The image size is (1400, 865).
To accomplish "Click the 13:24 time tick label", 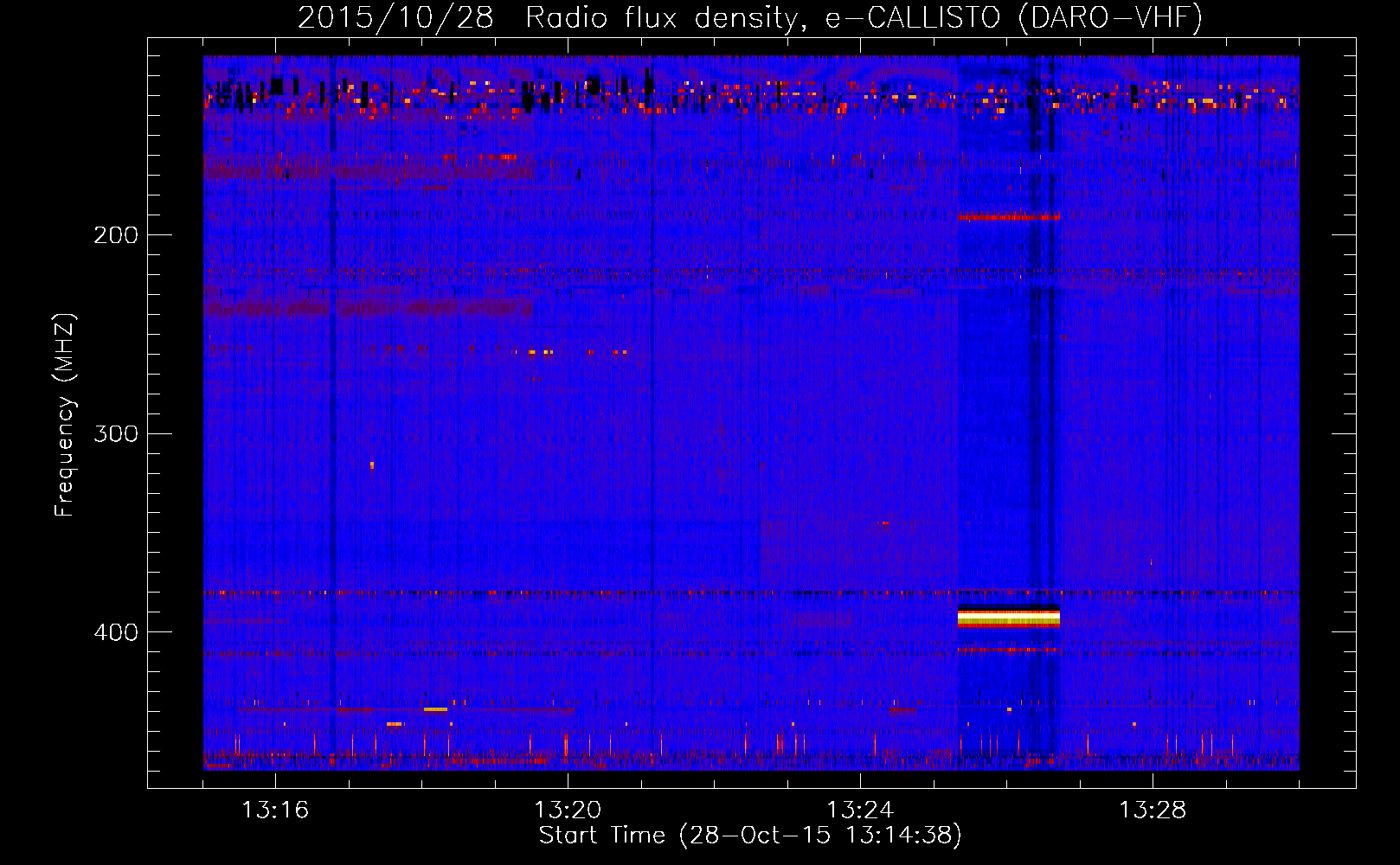I will pyautogui.click(x=860, y=811).
